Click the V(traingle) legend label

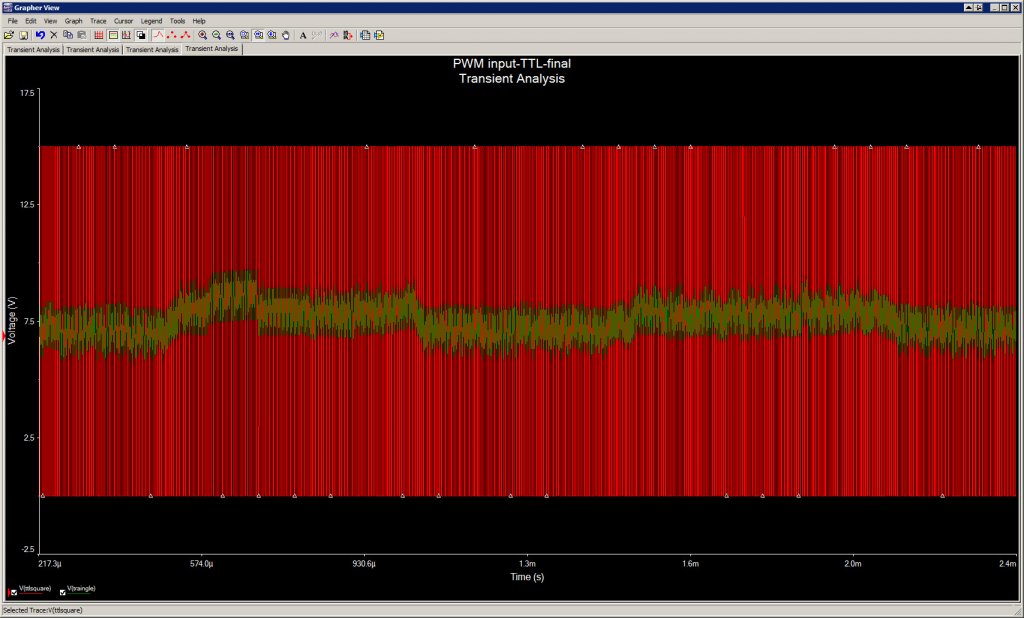point(82,589)
